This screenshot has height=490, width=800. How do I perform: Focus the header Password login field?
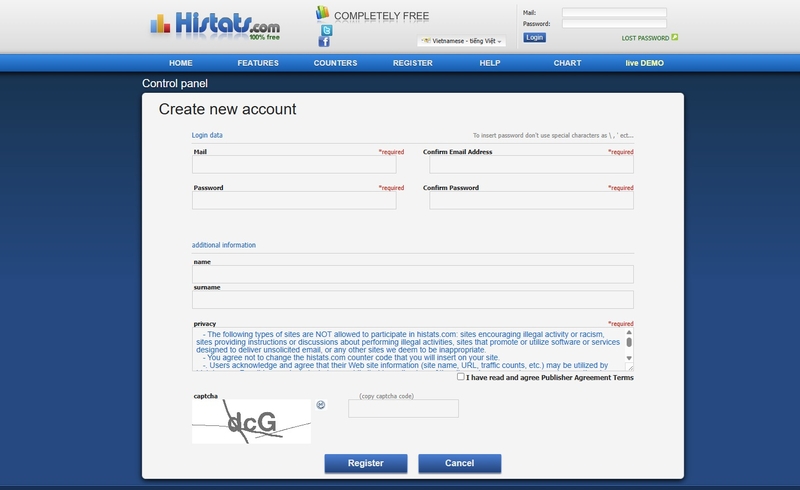[614, 23]
